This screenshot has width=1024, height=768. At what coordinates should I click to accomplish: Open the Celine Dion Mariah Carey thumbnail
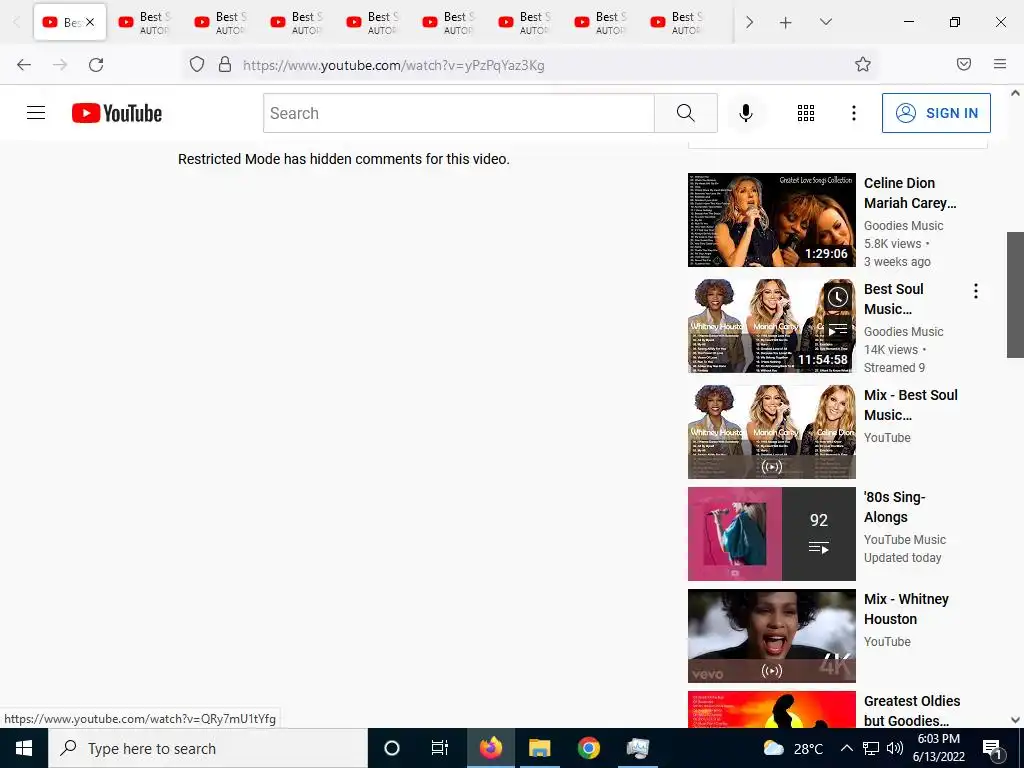(771, 219)
